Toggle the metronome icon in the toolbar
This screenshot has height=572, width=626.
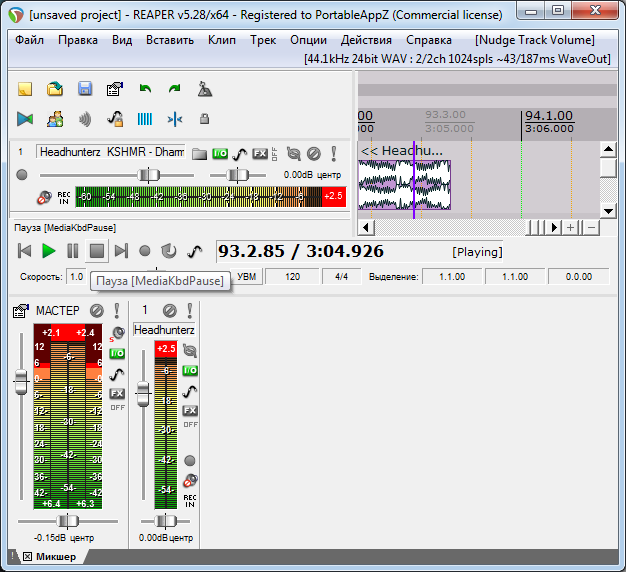(205, 89)
